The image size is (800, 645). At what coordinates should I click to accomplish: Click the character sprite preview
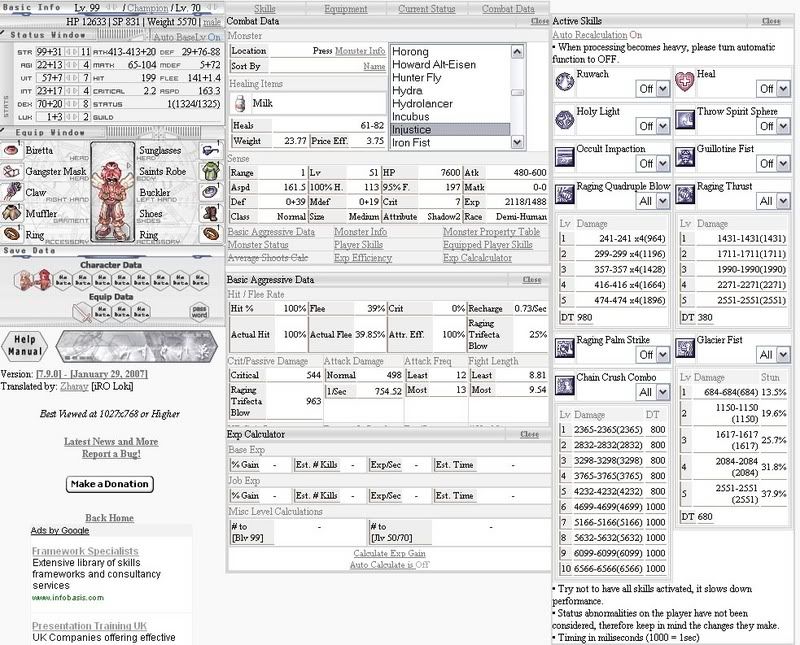113,192
